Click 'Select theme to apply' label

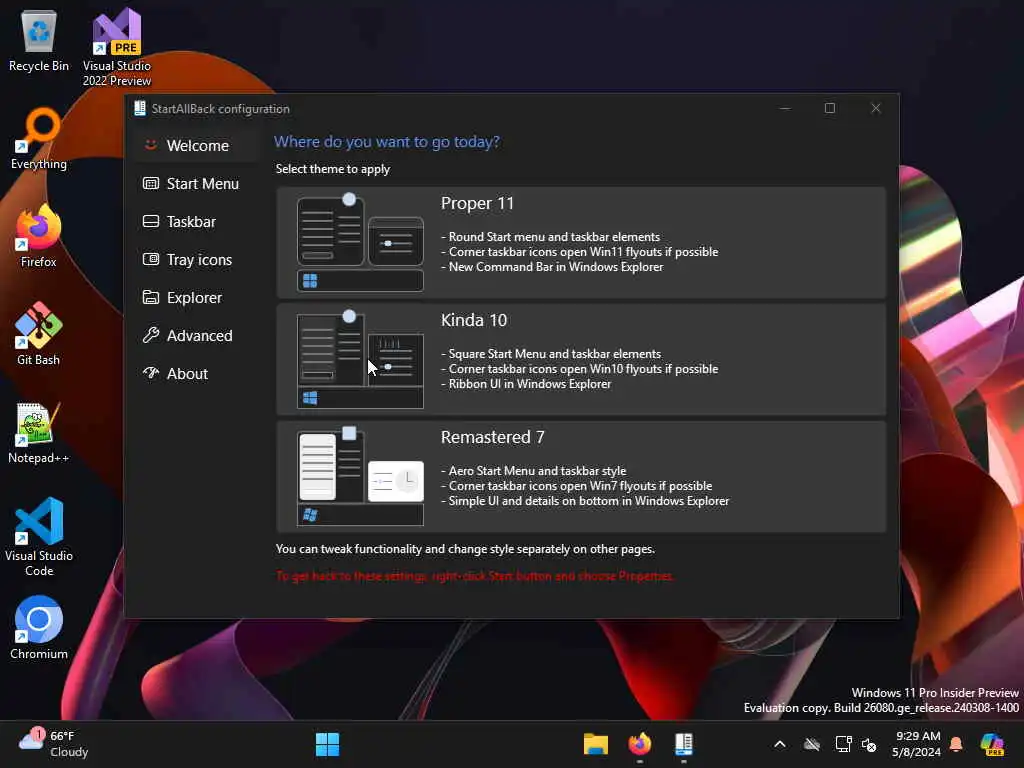point(332,169)
